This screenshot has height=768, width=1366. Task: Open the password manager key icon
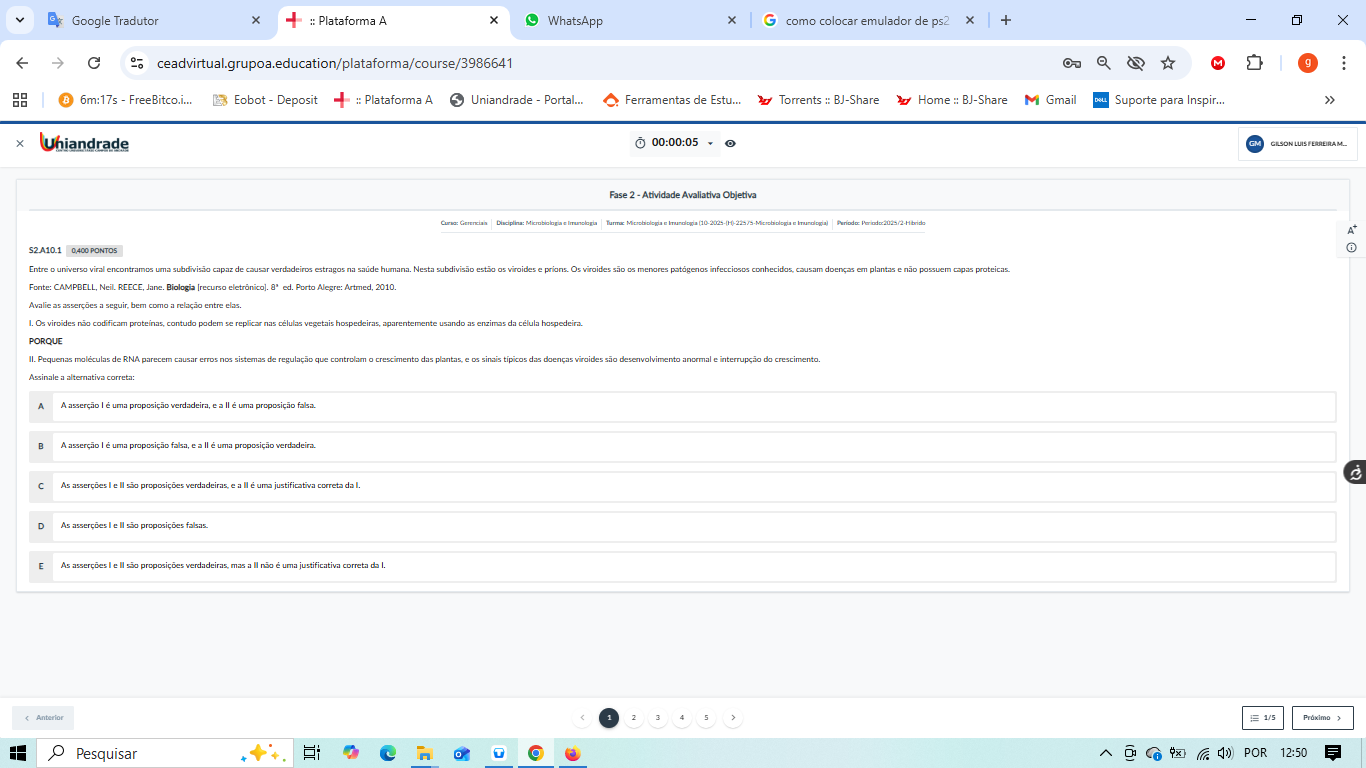click(x=1071, y=63)
